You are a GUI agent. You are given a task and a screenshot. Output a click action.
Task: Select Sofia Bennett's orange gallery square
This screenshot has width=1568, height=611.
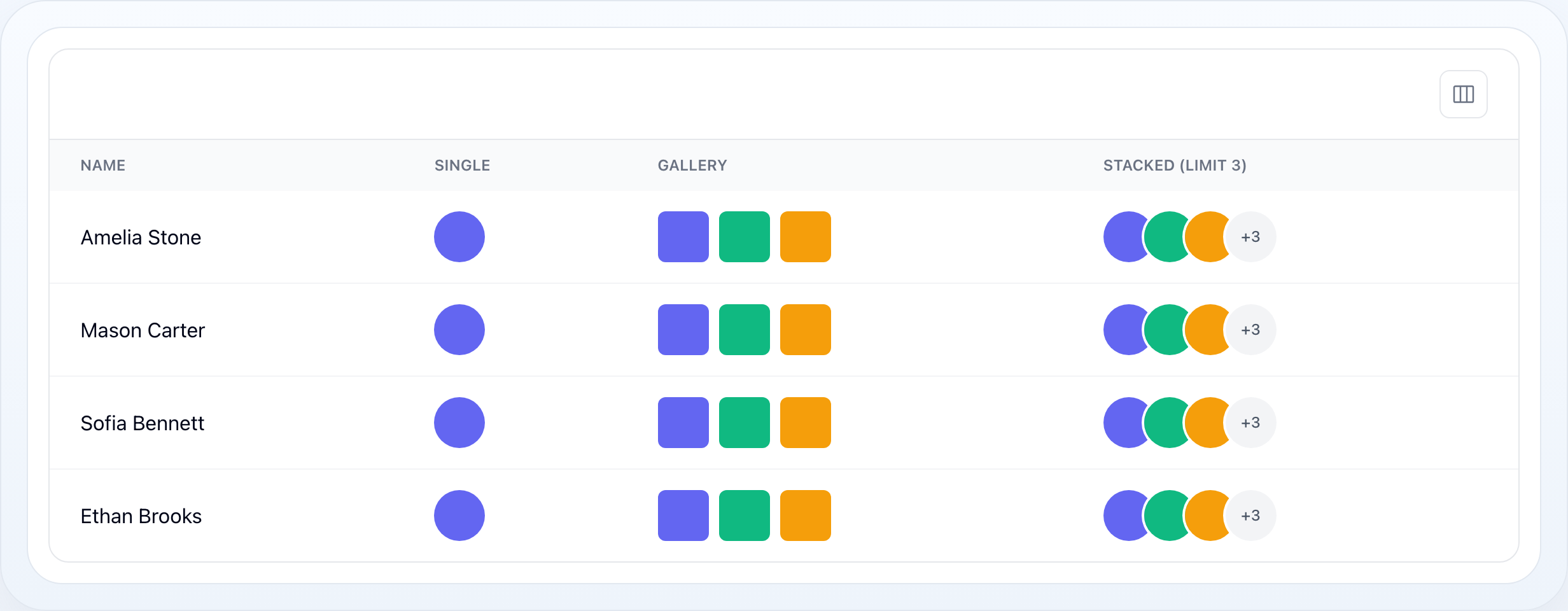click(806, 423)
